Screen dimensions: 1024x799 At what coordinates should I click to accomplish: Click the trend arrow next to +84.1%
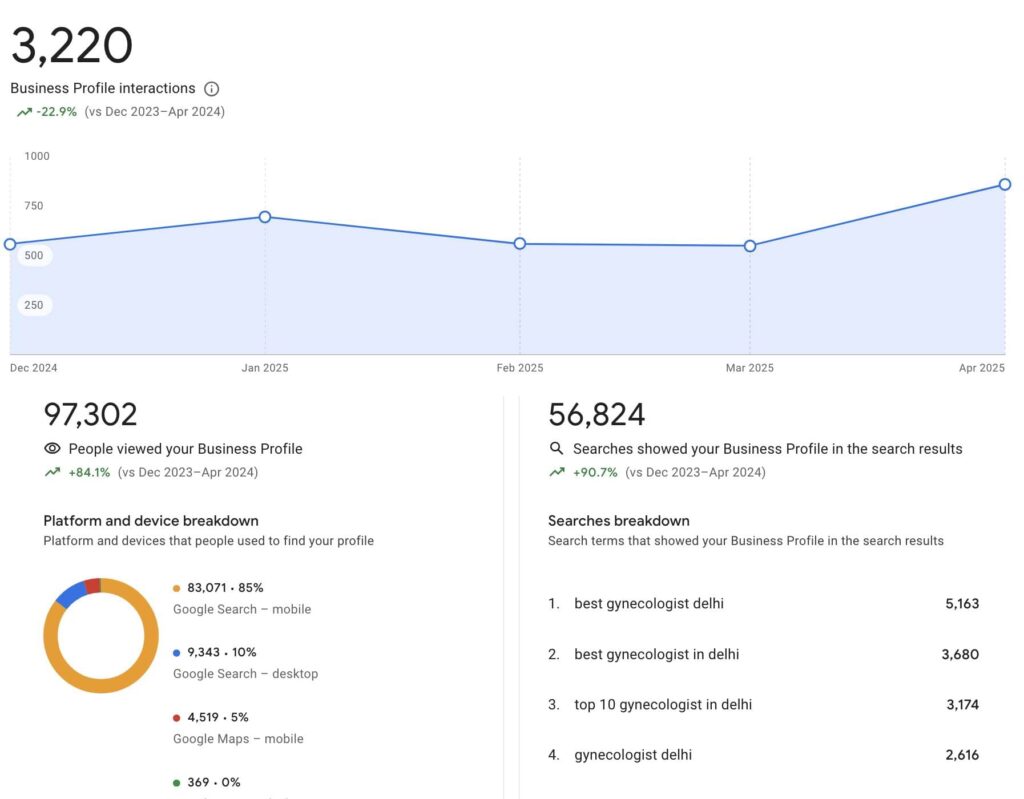(x=52, y=472)
